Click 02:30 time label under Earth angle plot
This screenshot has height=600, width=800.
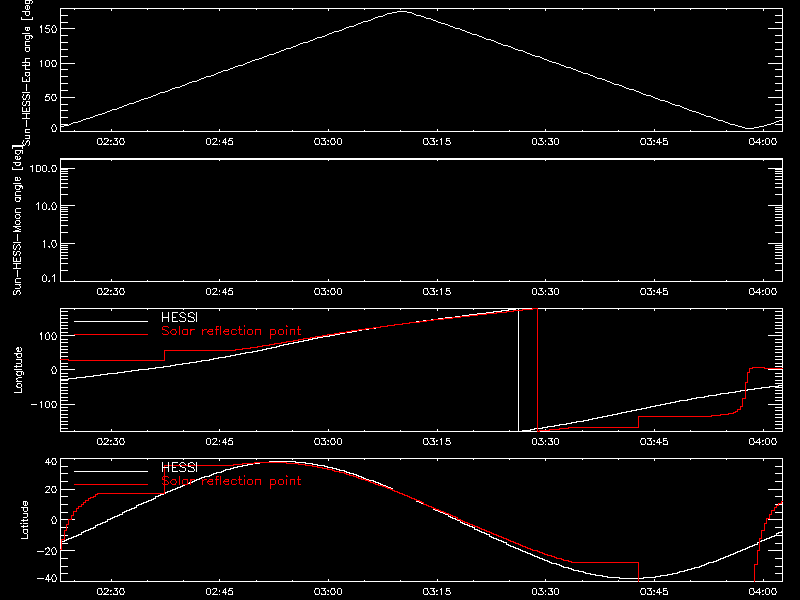coord(111,142)
